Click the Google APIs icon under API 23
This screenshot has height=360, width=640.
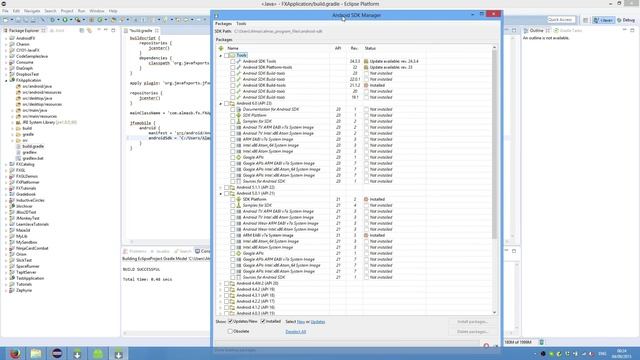pyautogui.click(x=239, y=157)
